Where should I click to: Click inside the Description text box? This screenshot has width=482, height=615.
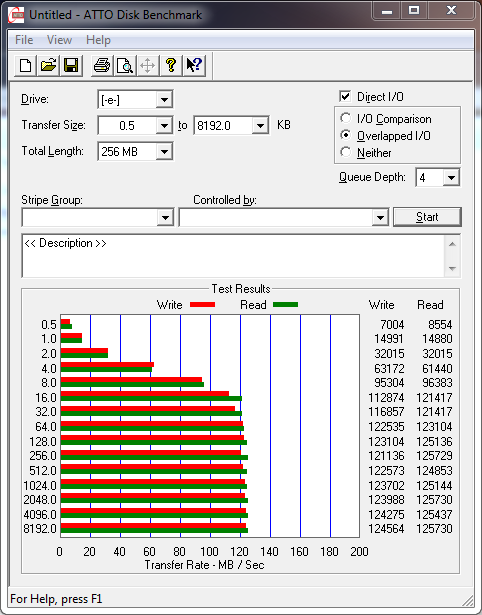pyautogui.click(x=233, y=256)
